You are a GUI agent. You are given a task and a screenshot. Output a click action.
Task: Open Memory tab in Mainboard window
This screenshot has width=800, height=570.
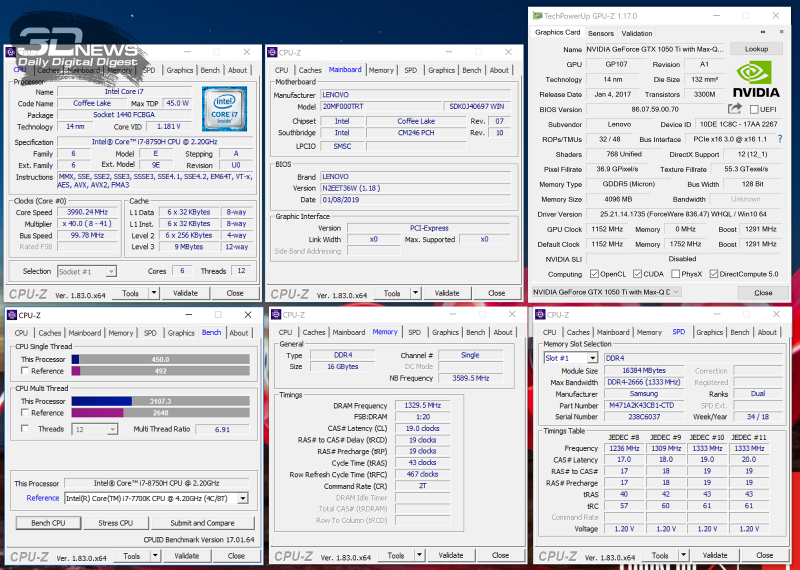[x=381, y=70]
